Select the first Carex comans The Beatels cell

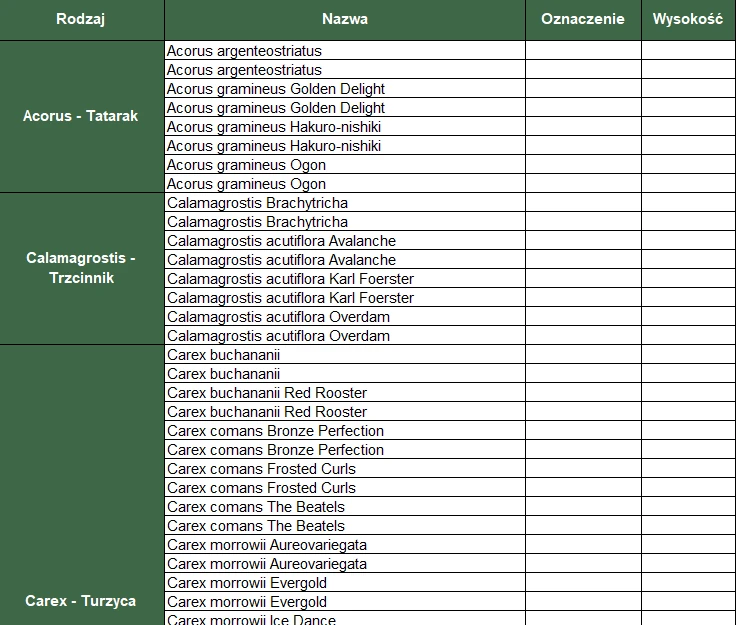345,506
